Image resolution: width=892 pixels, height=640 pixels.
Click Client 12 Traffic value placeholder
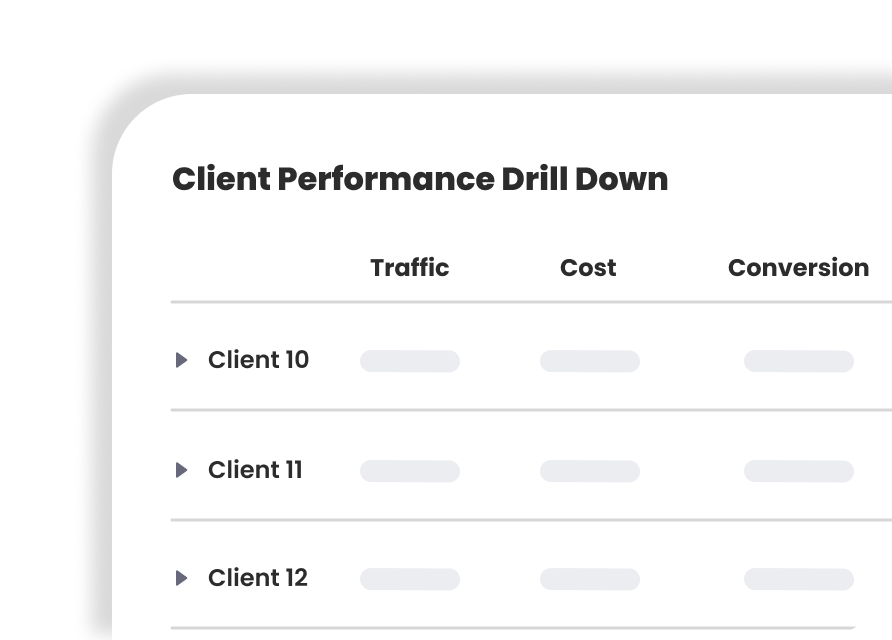point(410,579)
